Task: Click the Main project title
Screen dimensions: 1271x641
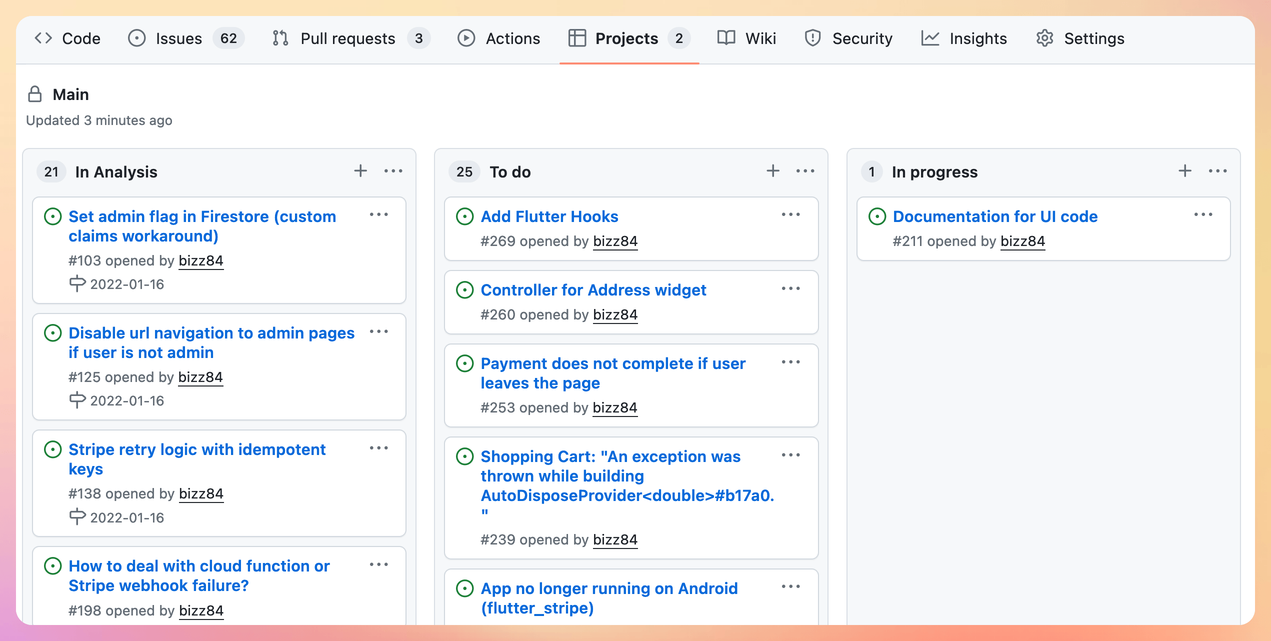Action: click(71, 94)
